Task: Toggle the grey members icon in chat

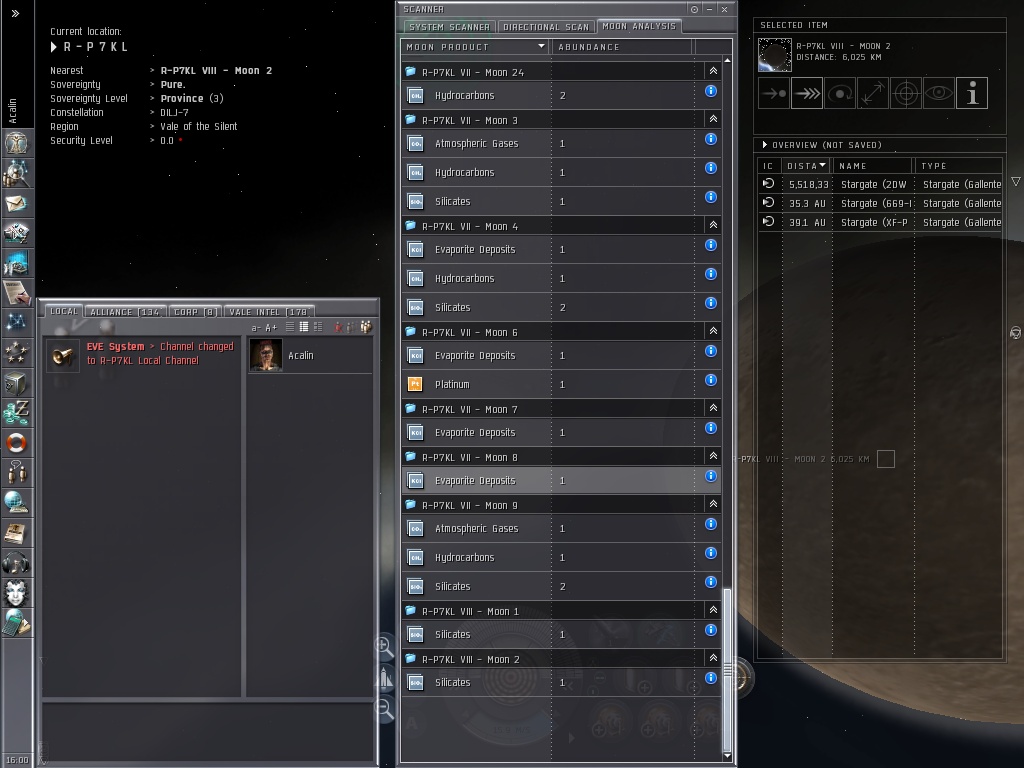Action: point(350,327)
